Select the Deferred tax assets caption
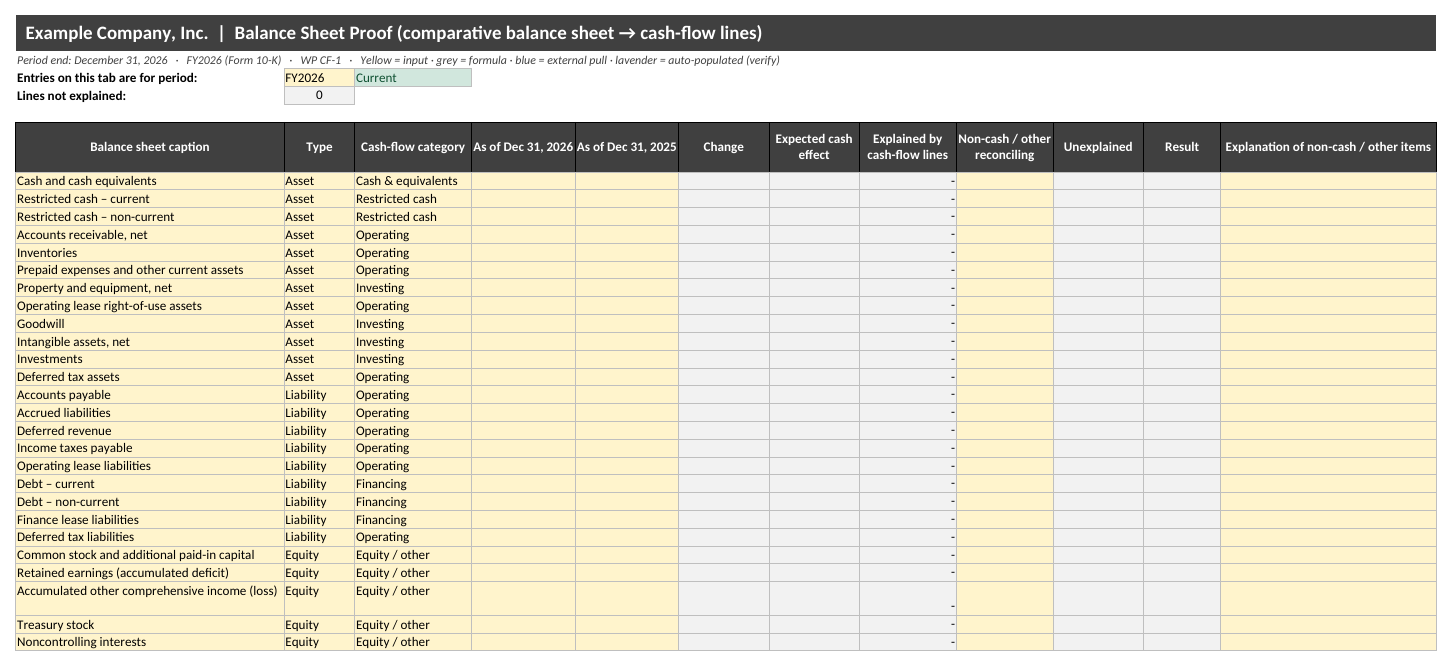This screenshot has width=1452, height=666. (150, 377)
